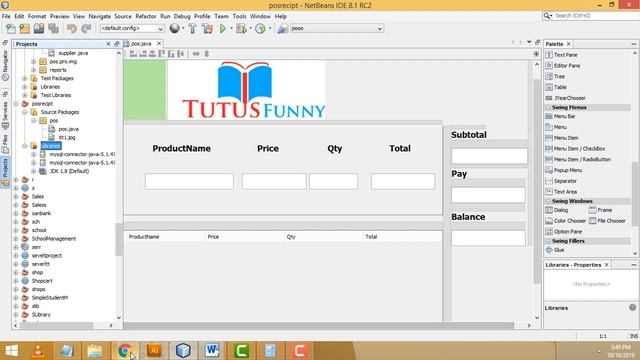Run the project with the green play icon
Image resolution: width=640 pixels, height=360 pixels.
[x=223, y=29]
